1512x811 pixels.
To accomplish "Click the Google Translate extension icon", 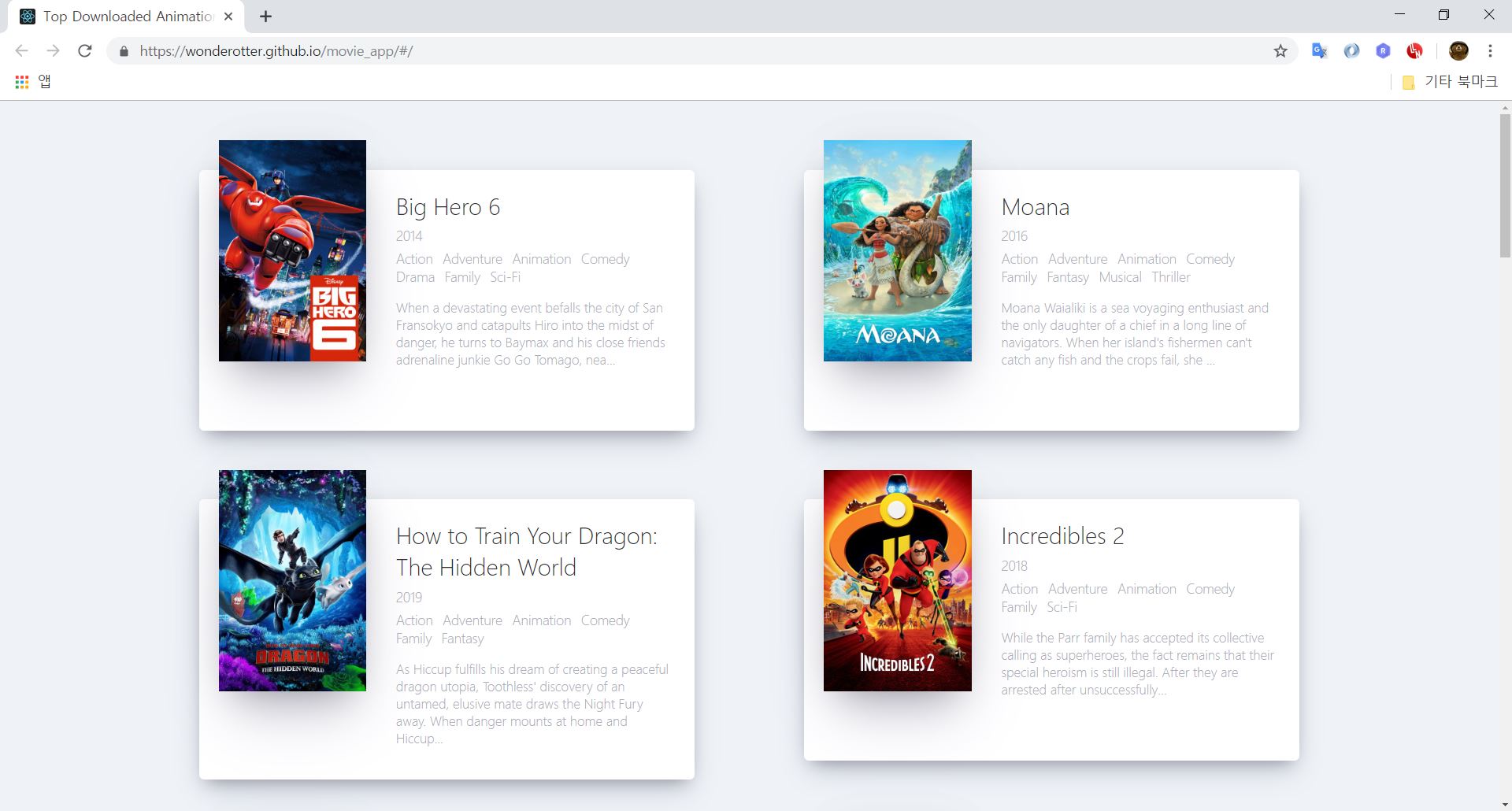I will click(1320, 50).
